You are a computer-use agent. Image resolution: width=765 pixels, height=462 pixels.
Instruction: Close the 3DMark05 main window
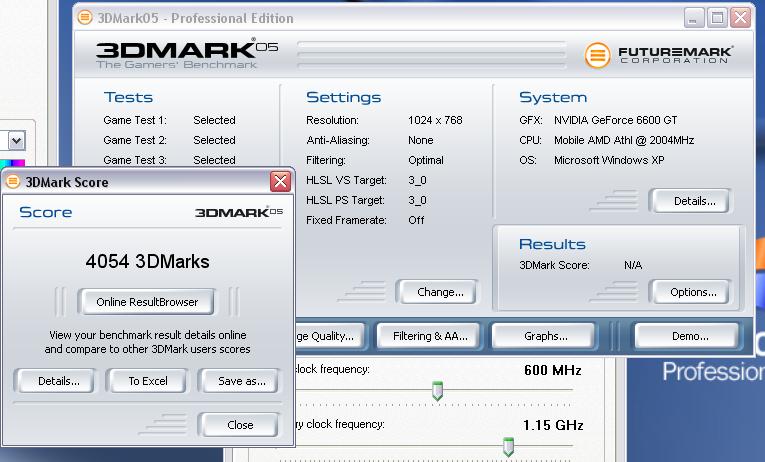[x=740, y=19]
